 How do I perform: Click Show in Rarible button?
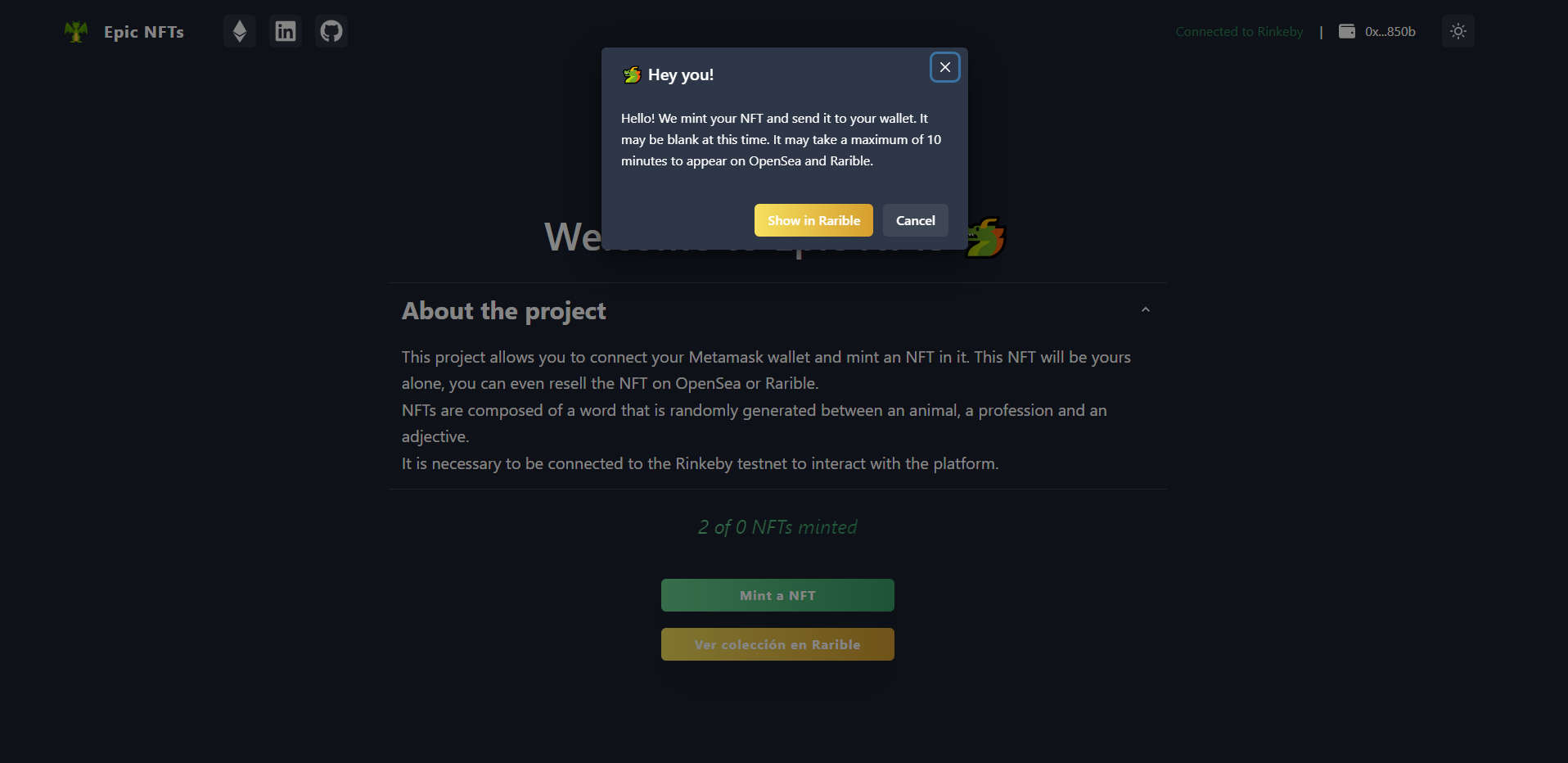pos(813,220)
